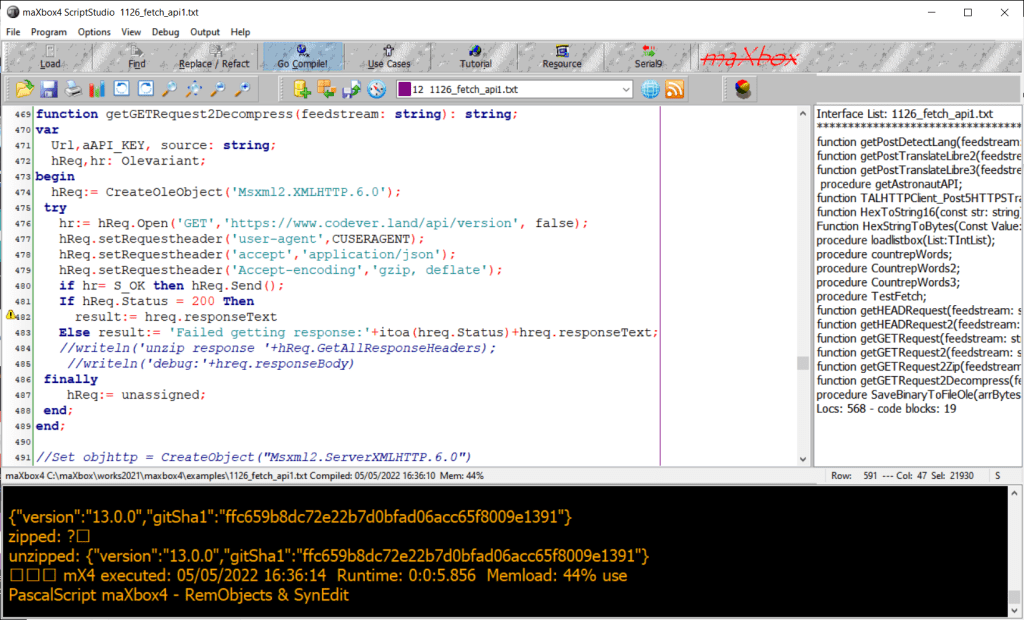
Task: Open the globe web browser icon
Action: 651,90
